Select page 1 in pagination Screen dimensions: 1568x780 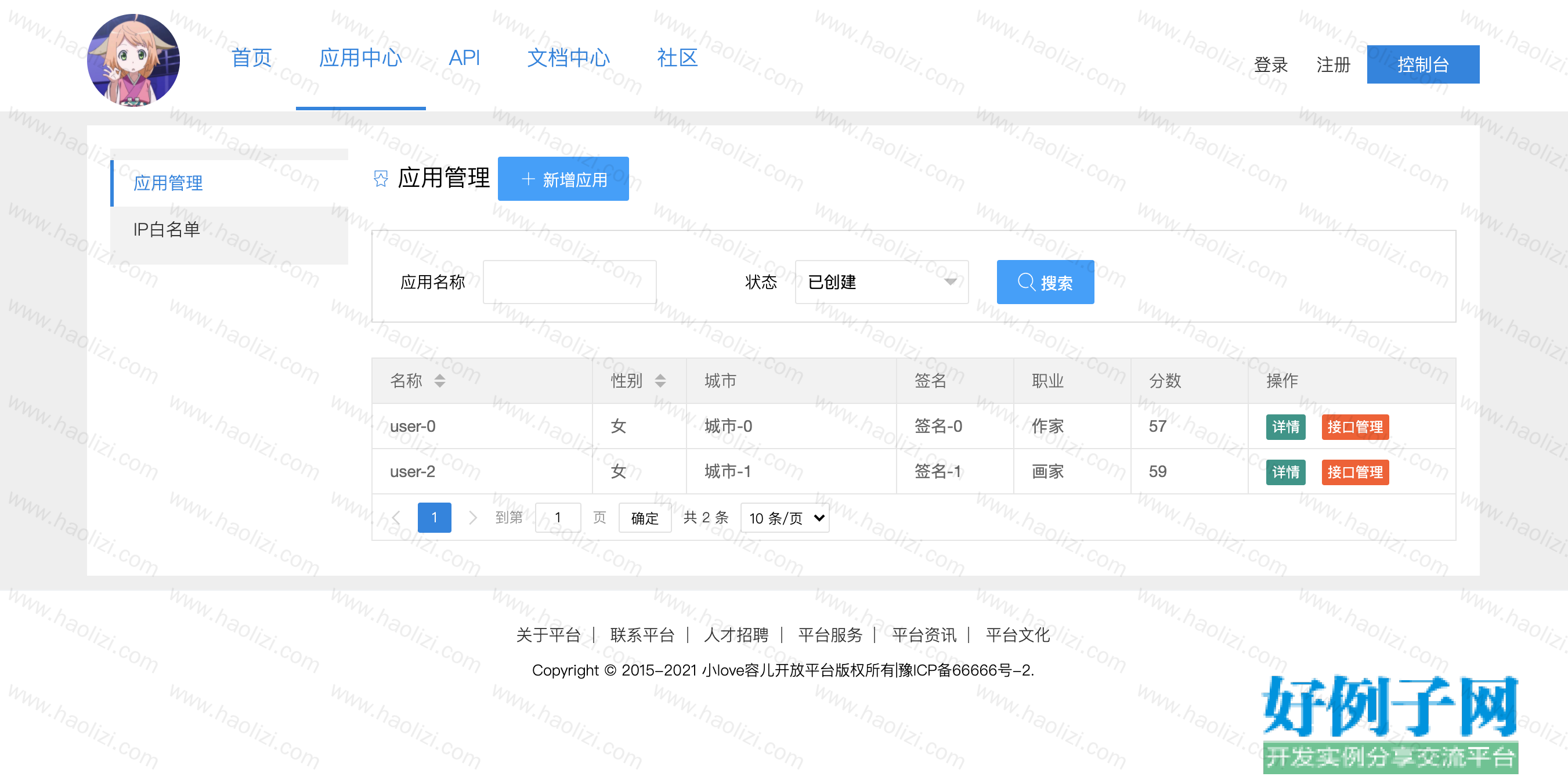[x=434, y=518]
